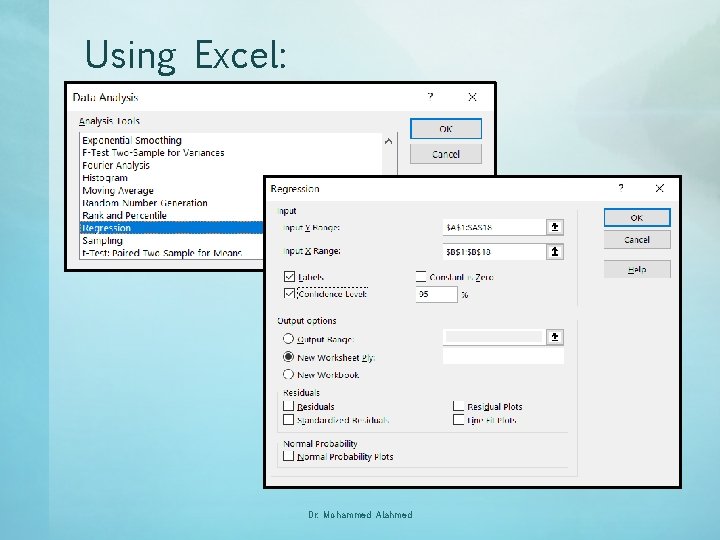Select the highlighted Regression entry

(172, 228)
